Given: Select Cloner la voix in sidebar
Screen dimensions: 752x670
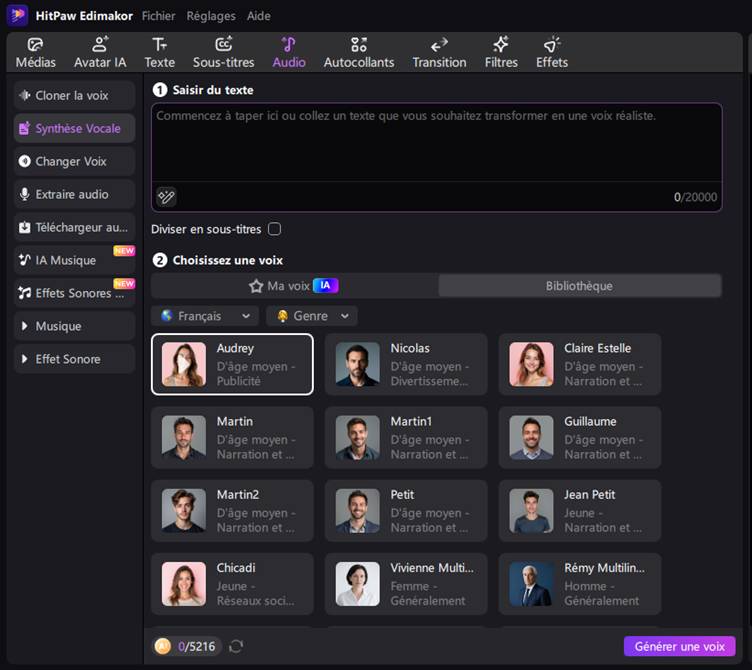Looking at the screenshot, I should click(74, 95).
